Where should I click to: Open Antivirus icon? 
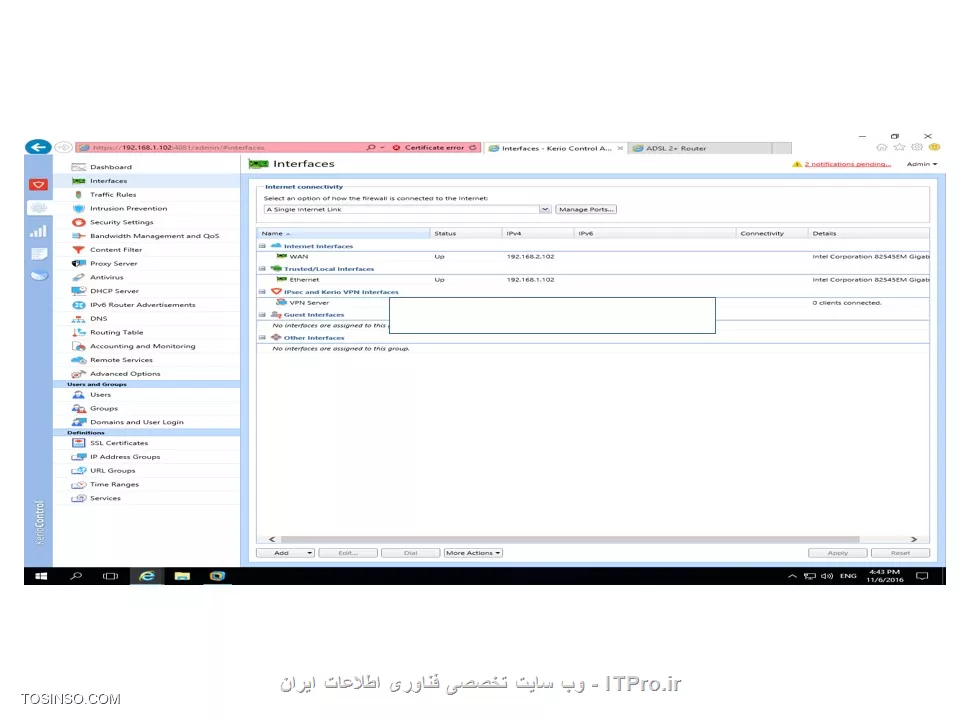[x=78, y=277]
